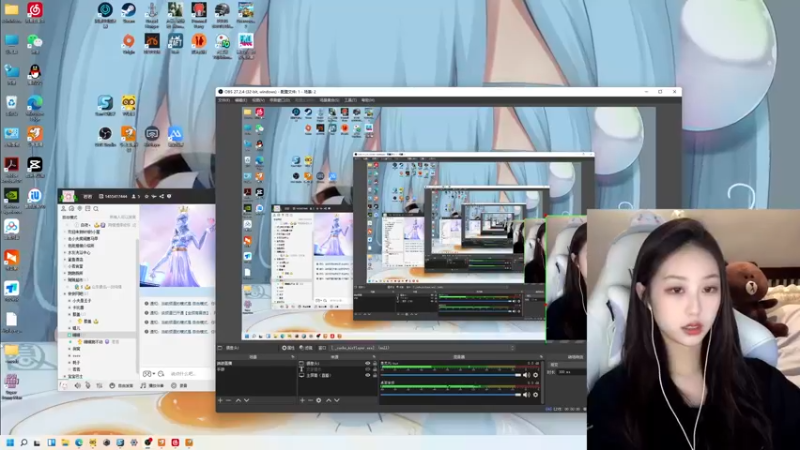Open the taskbar search icon
This screenshot has height=450, width=800.
(23, 442)
